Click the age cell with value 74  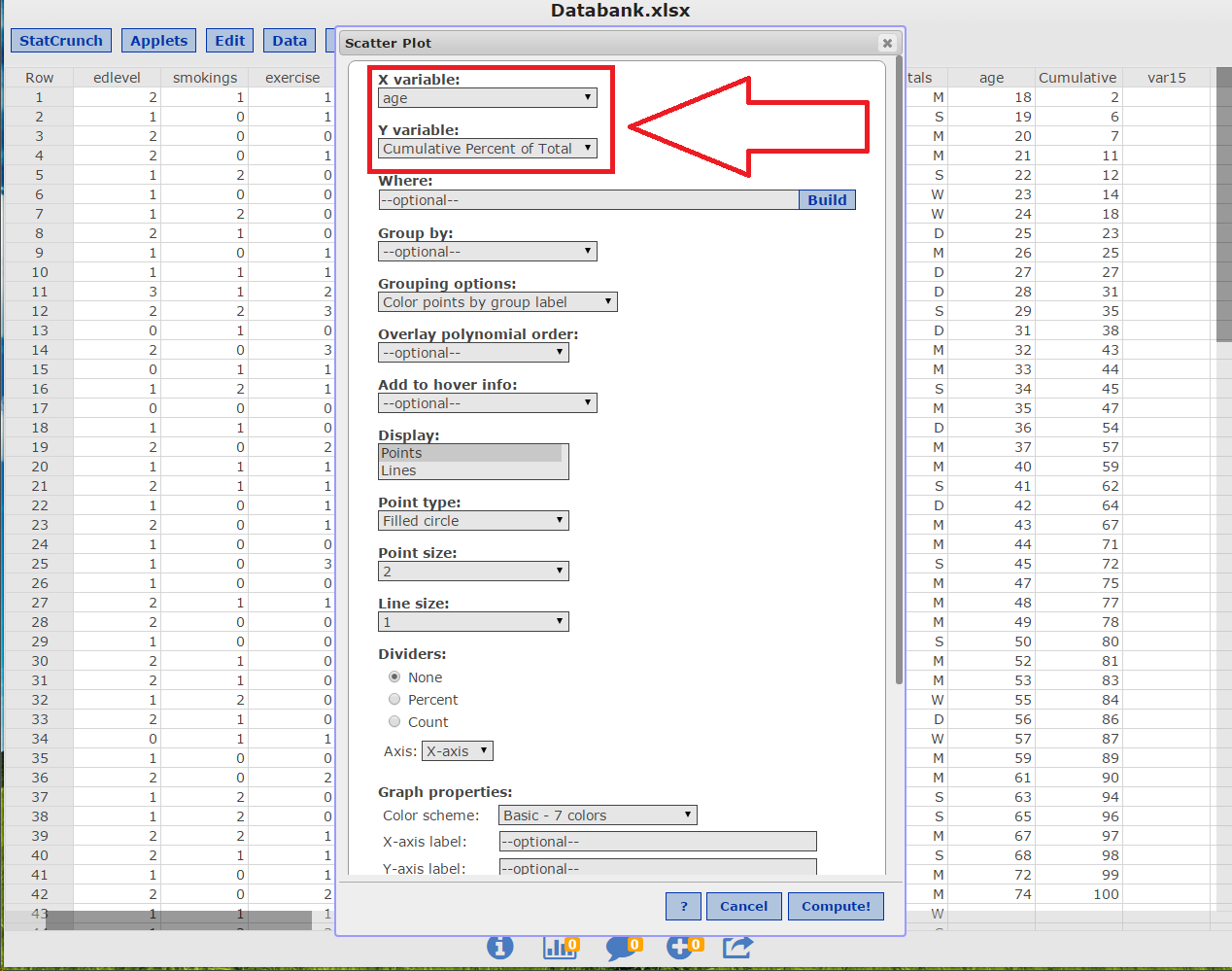(x=991, y=894)
